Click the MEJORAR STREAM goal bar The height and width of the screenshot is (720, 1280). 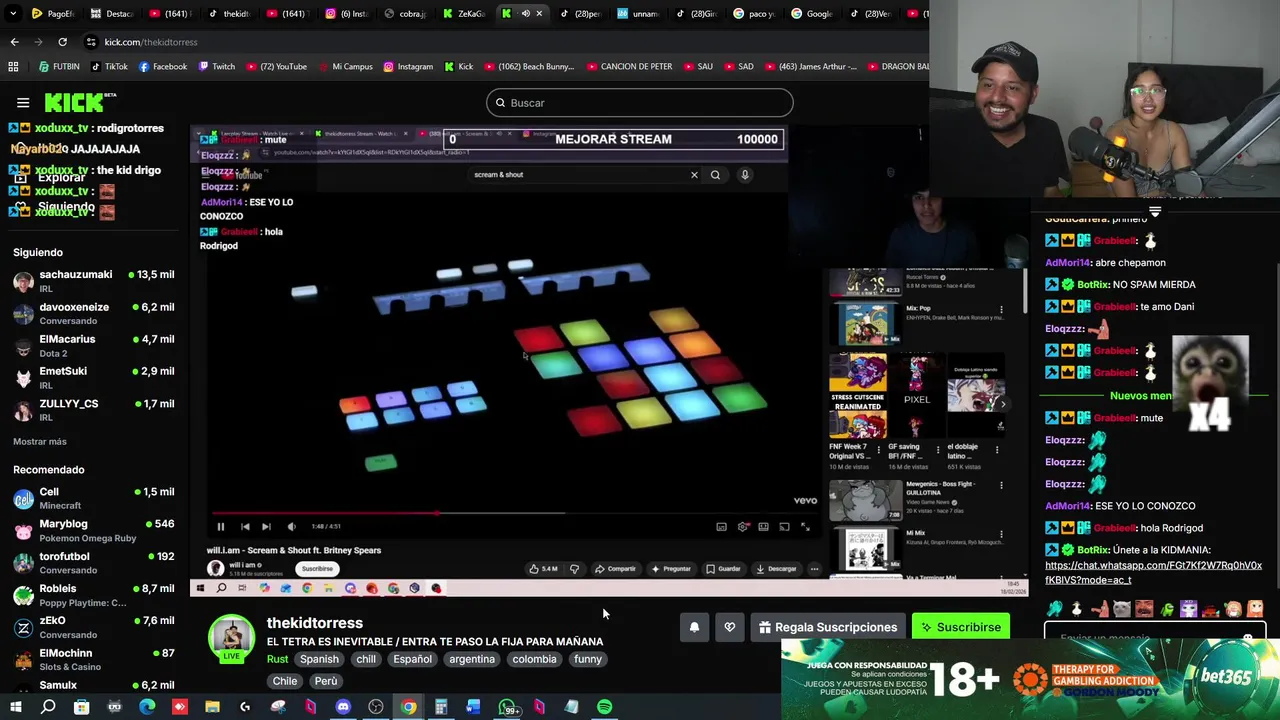tap(613, 139)
